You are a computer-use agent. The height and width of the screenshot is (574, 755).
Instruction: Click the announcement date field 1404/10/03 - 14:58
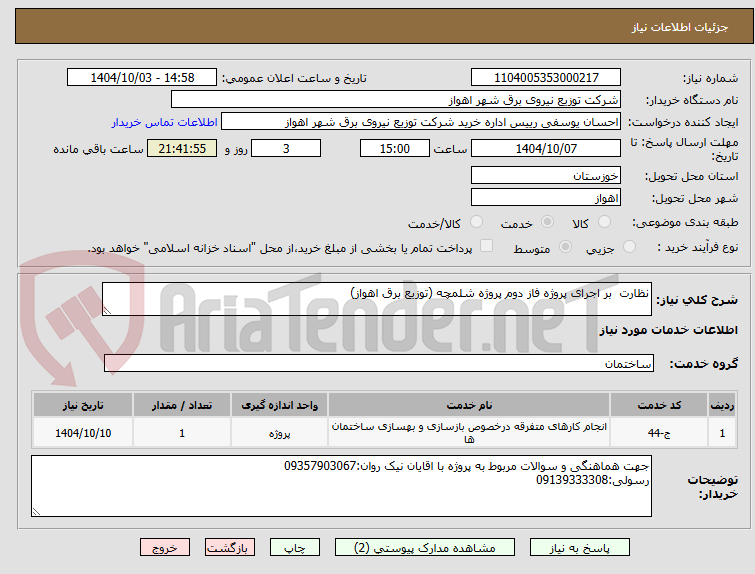click(x=142, y=78)
